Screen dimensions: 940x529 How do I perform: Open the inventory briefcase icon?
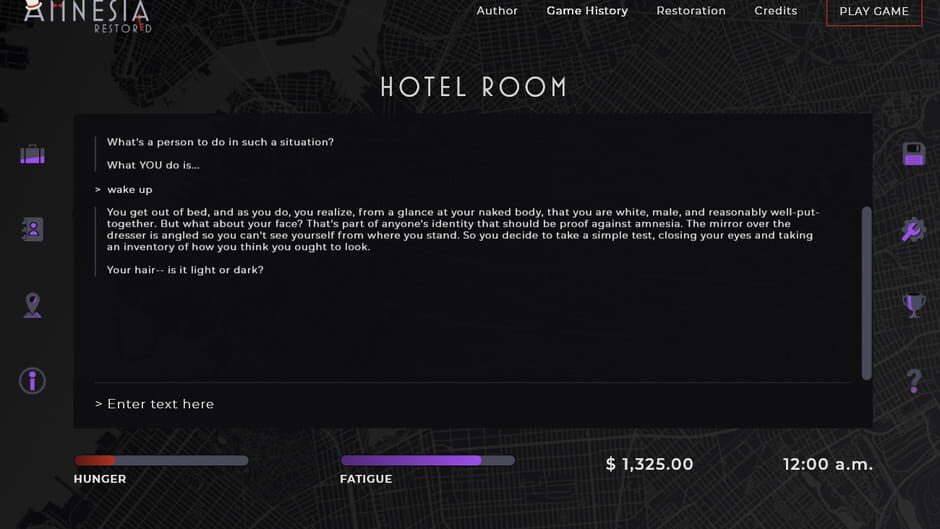point(32,155)
